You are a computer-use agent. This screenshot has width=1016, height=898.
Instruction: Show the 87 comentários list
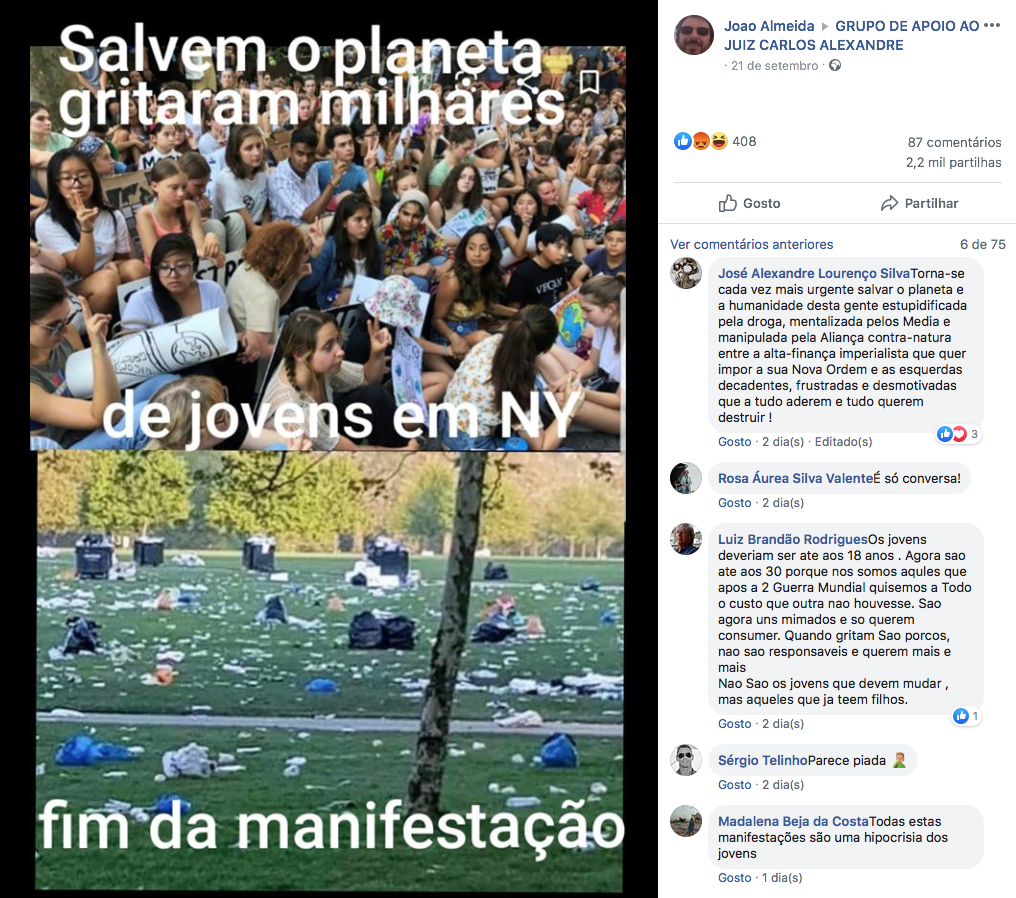(x=954, y=142)
